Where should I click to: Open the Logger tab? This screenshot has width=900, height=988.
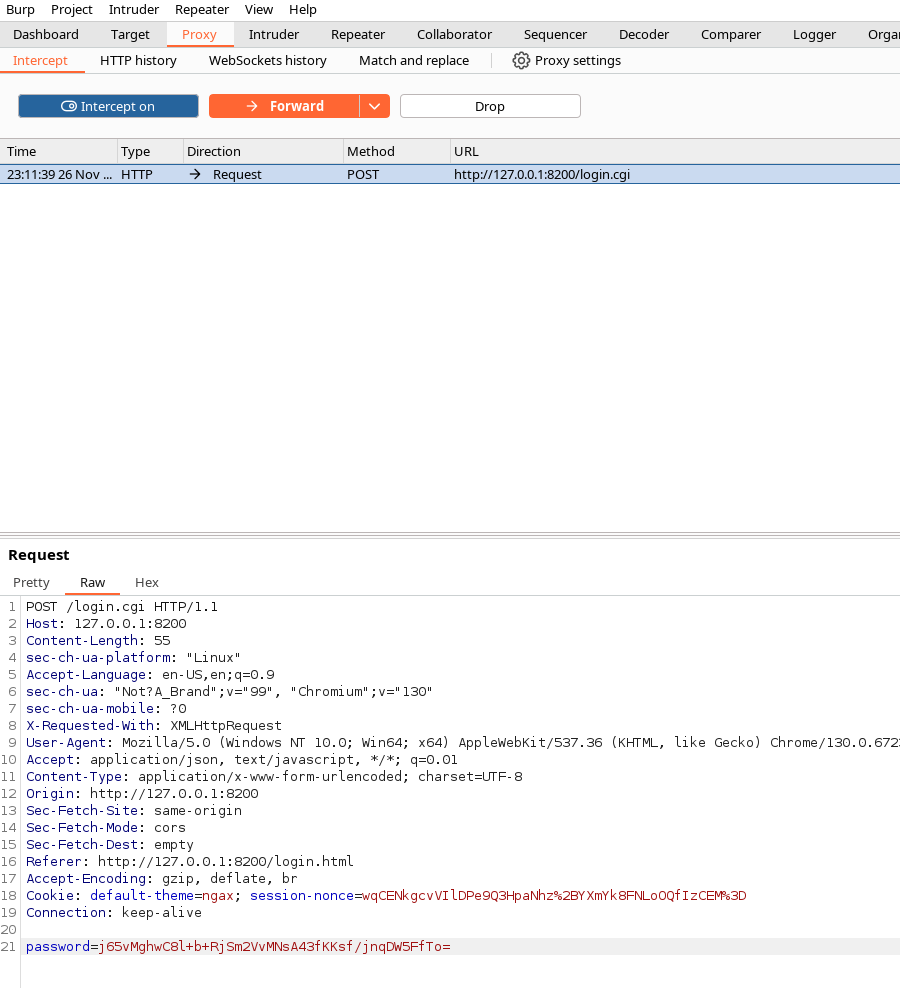[814, 35]
